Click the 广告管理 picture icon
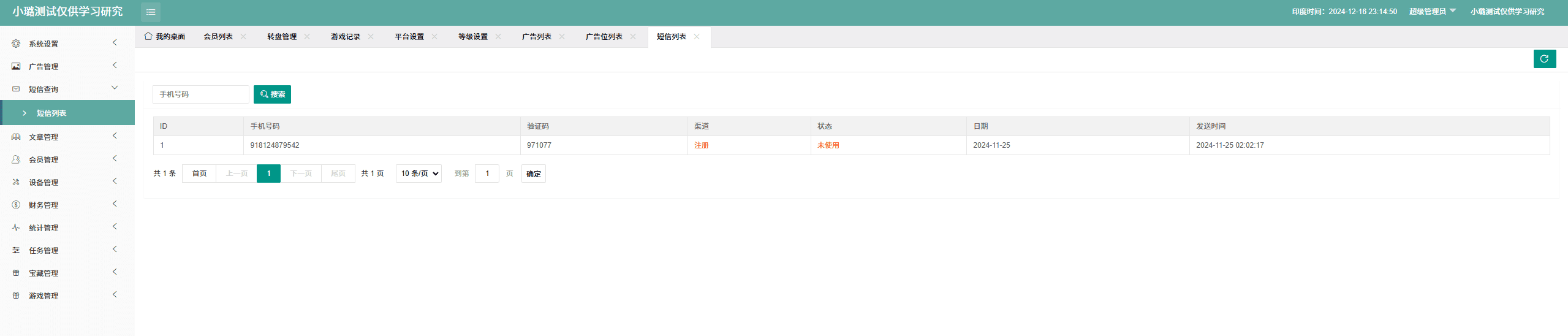The image size is (1568, 336). (16, 66)
